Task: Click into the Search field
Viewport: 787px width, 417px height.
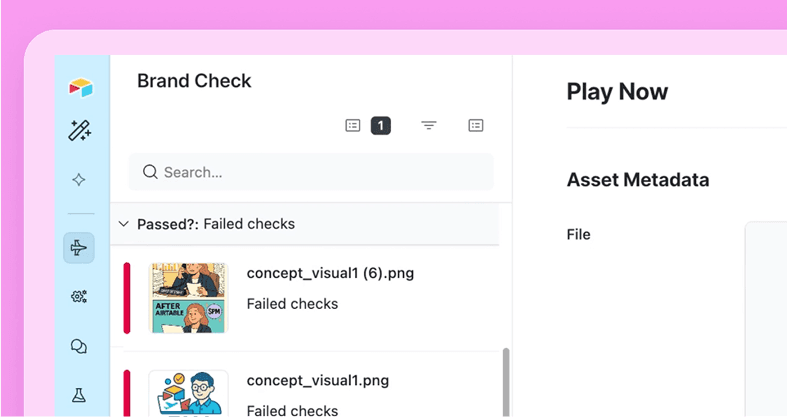Action: coord(320,172)
